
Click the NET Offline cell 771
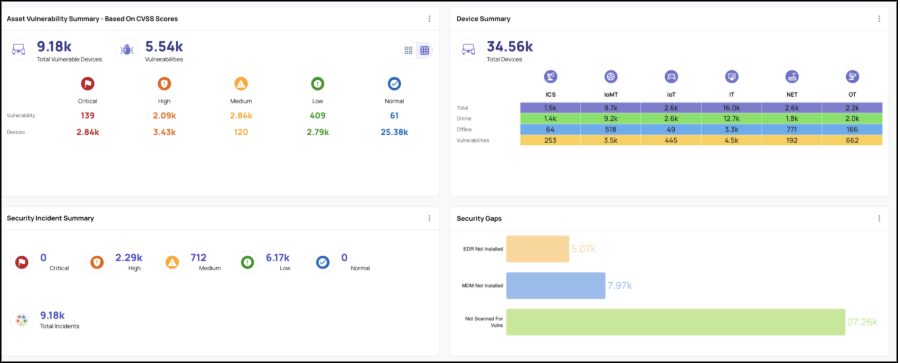click(792, 129)
